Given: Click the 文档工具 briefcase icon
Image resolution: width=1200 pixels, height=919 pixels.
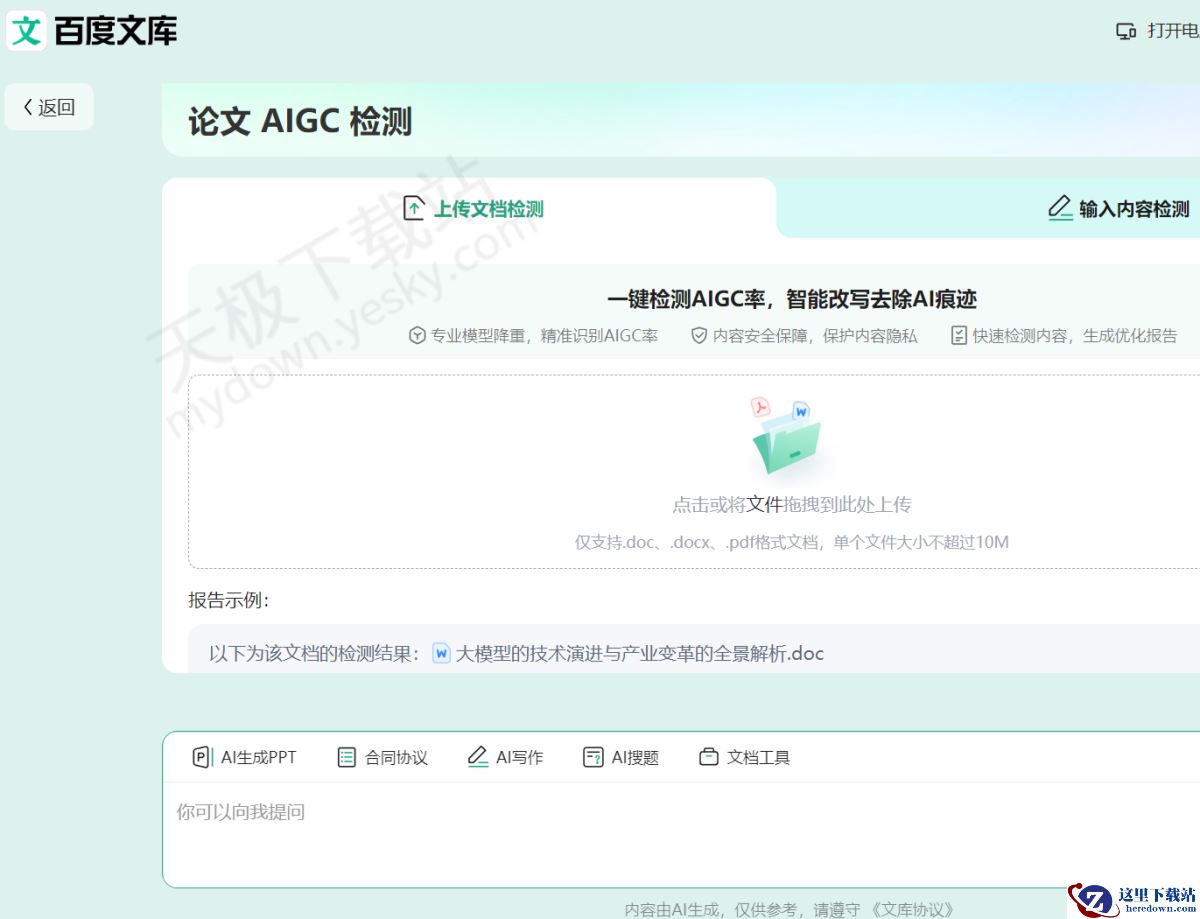Looking at the screenshot, I should (x=711, y=757).
